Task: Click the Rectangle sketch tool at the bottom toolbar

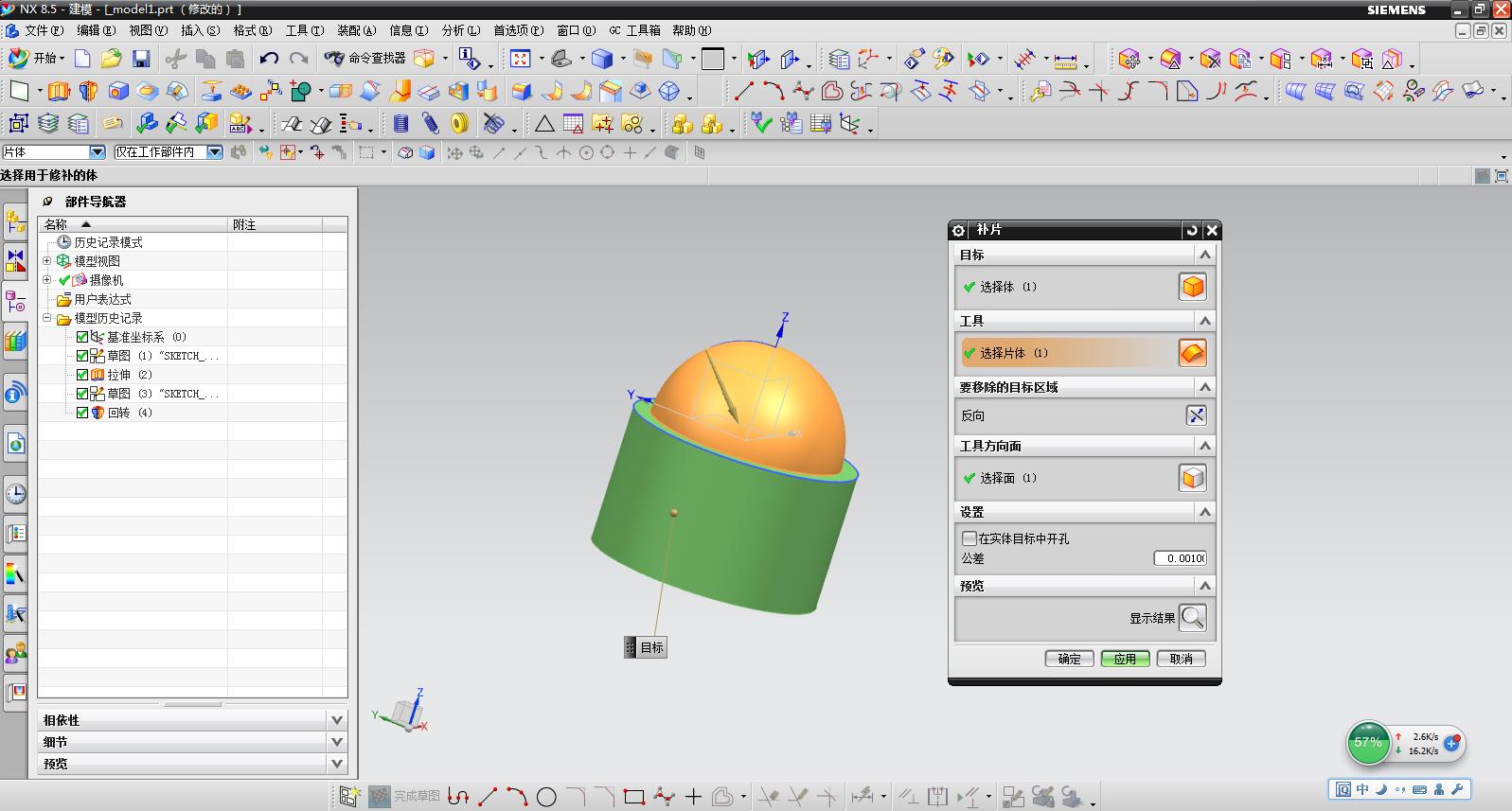Action: point(634,797)
